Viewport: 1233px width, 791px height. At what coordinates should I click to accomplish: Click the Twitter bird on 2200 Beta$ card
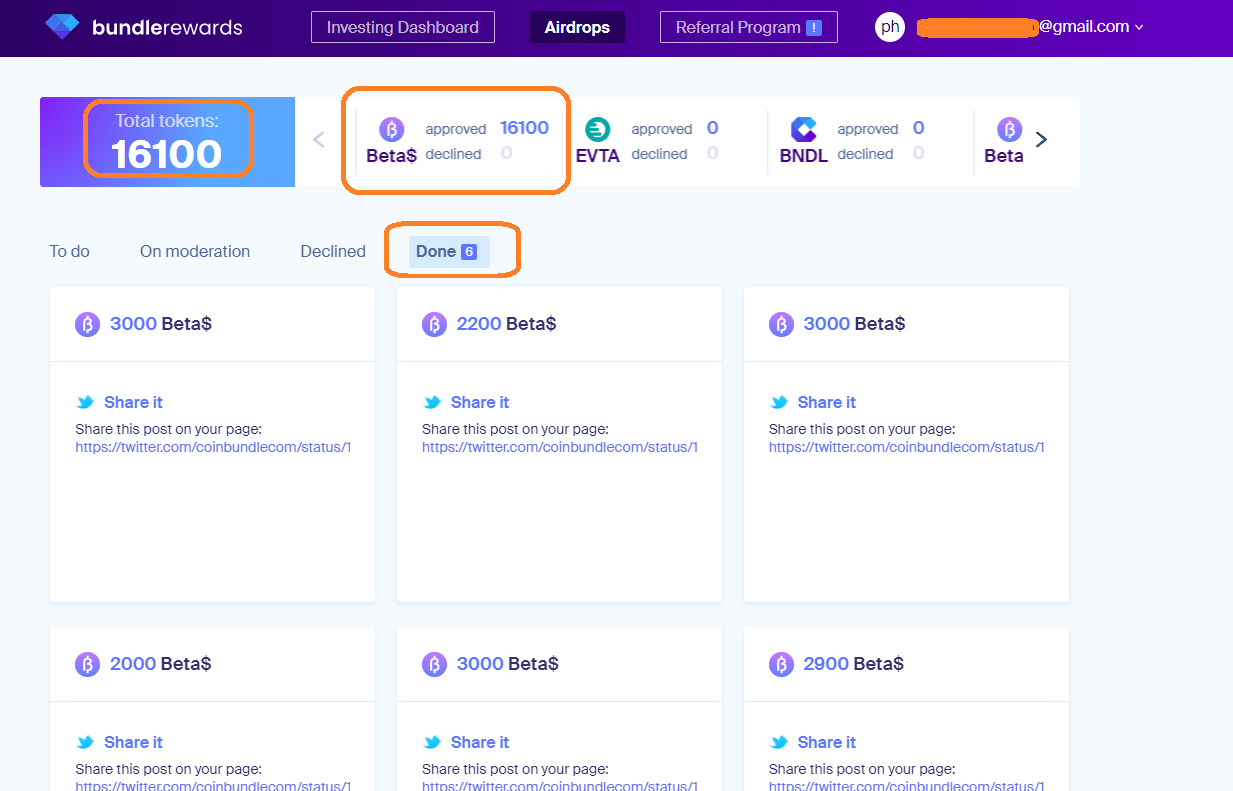pos(432,402)
